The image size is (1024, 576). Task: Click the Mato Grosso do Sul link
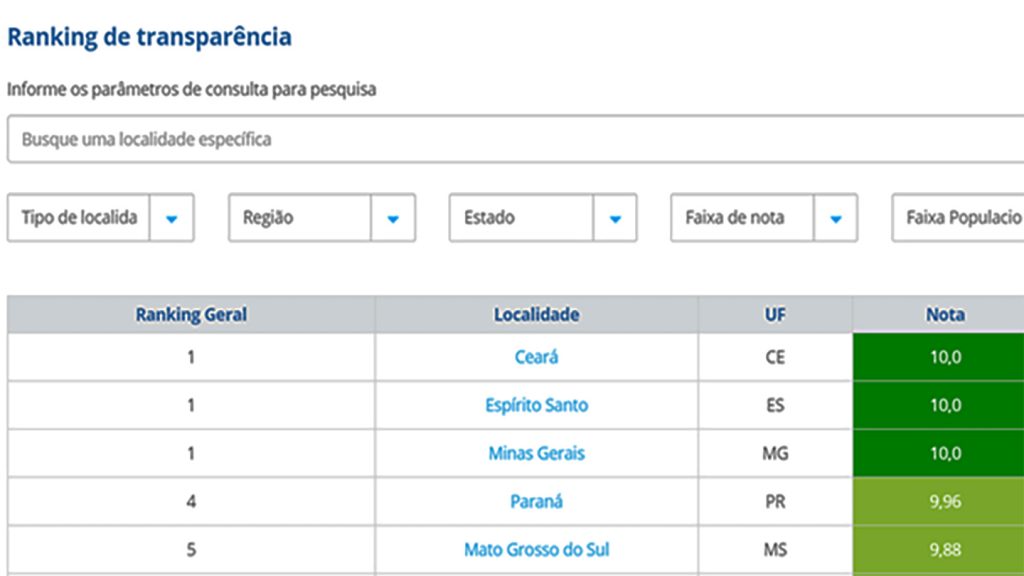(x=537, y=549)
